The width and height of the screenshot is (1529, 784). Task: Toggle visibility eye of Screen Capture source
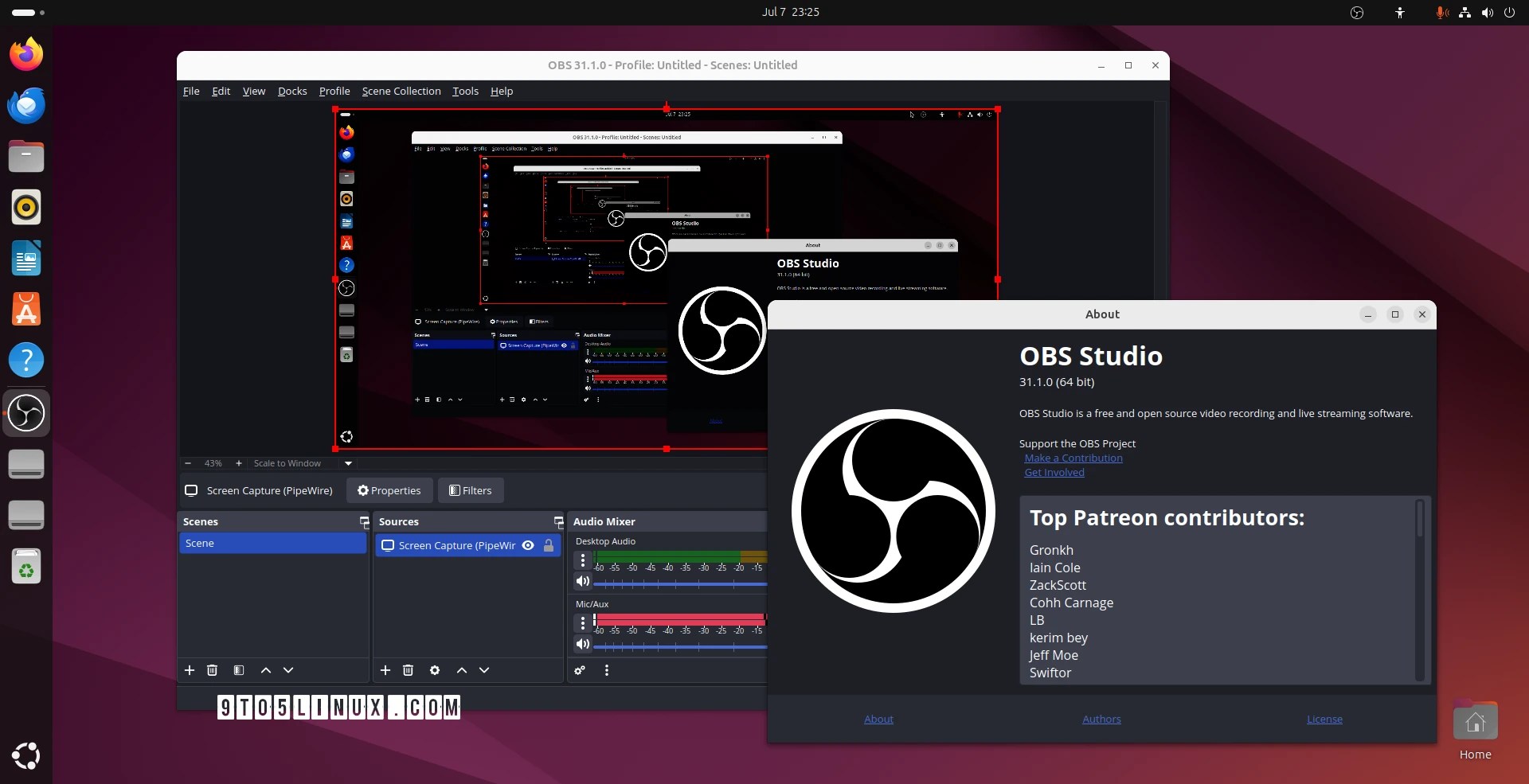click(528, 545)
